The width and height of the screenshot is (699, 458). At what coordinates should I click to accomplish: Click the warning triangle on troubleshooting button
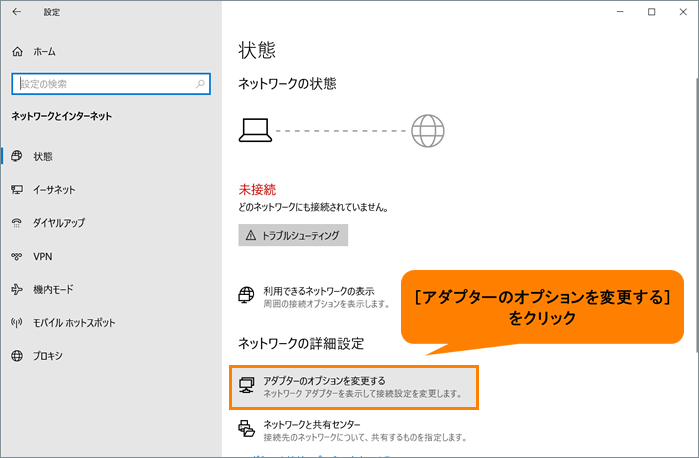(251, 235)
